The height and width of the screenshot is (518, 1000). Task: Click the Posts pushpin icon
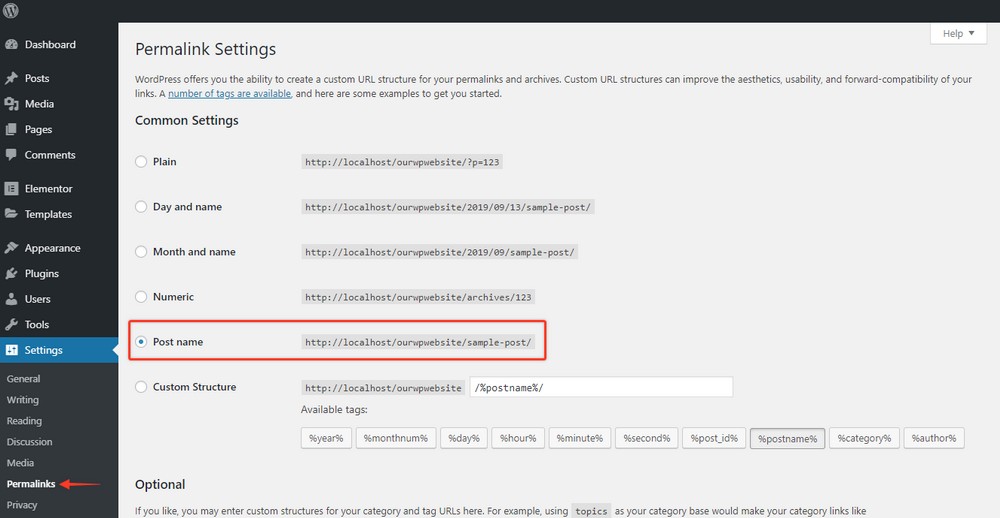(11, 78)
